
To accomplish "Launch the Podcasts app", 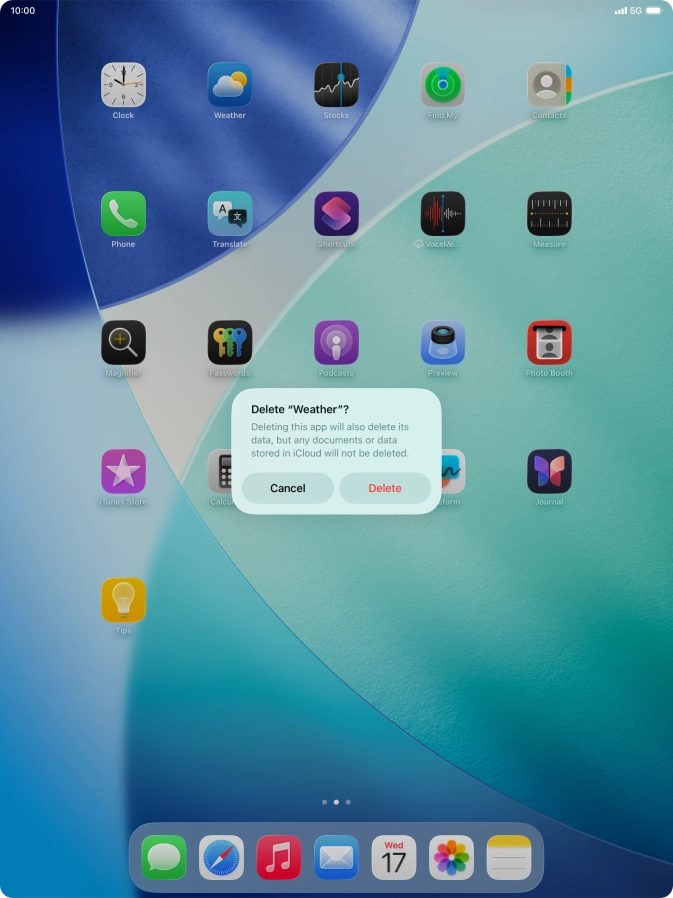I will click(x=336, y=343).
